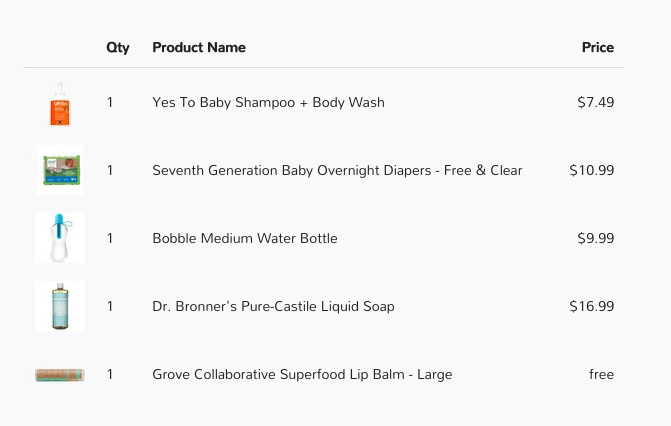671x426 pixels.
Task: Click quantity 1 in the Yes To Baby row
Action: click(x=110, y=102)
